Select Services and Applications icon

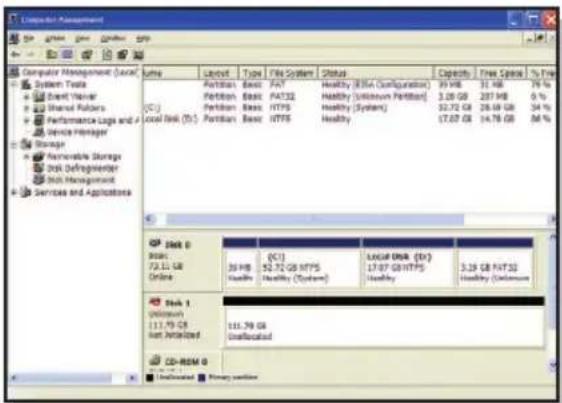click(26, 192)
